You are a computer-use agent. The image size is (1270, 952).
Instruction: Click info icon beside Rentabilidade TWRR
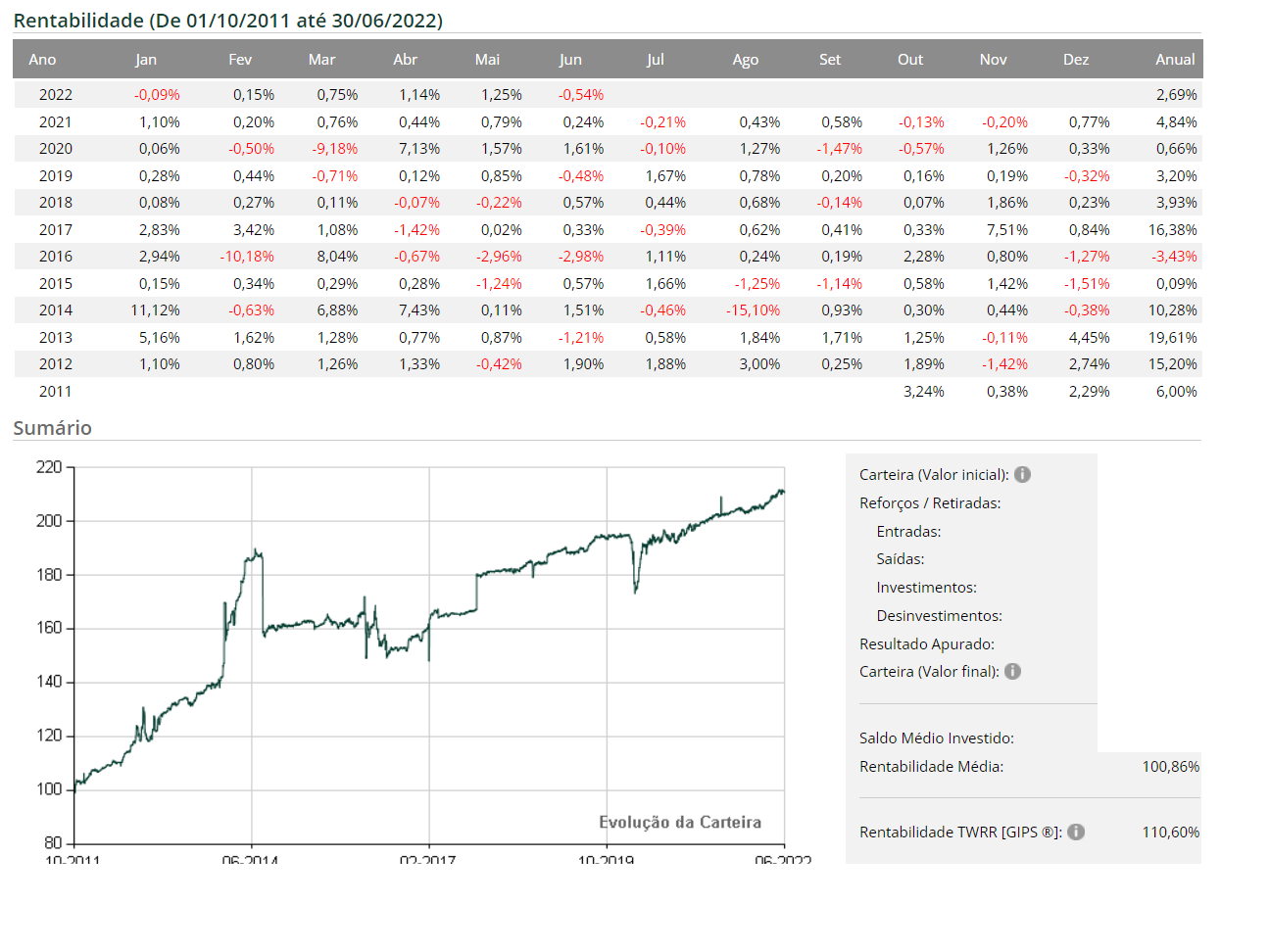1076,832
